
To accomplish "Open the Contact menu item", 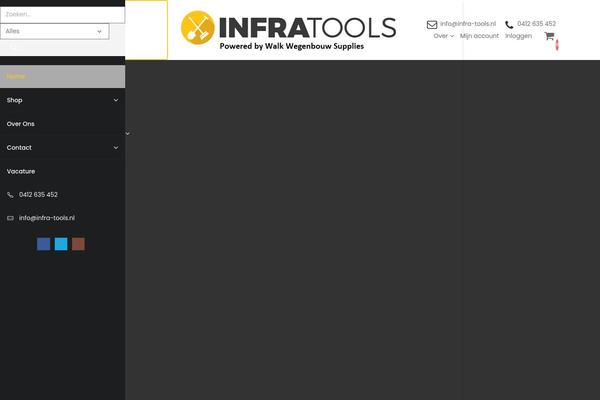I will pos(19,148).
